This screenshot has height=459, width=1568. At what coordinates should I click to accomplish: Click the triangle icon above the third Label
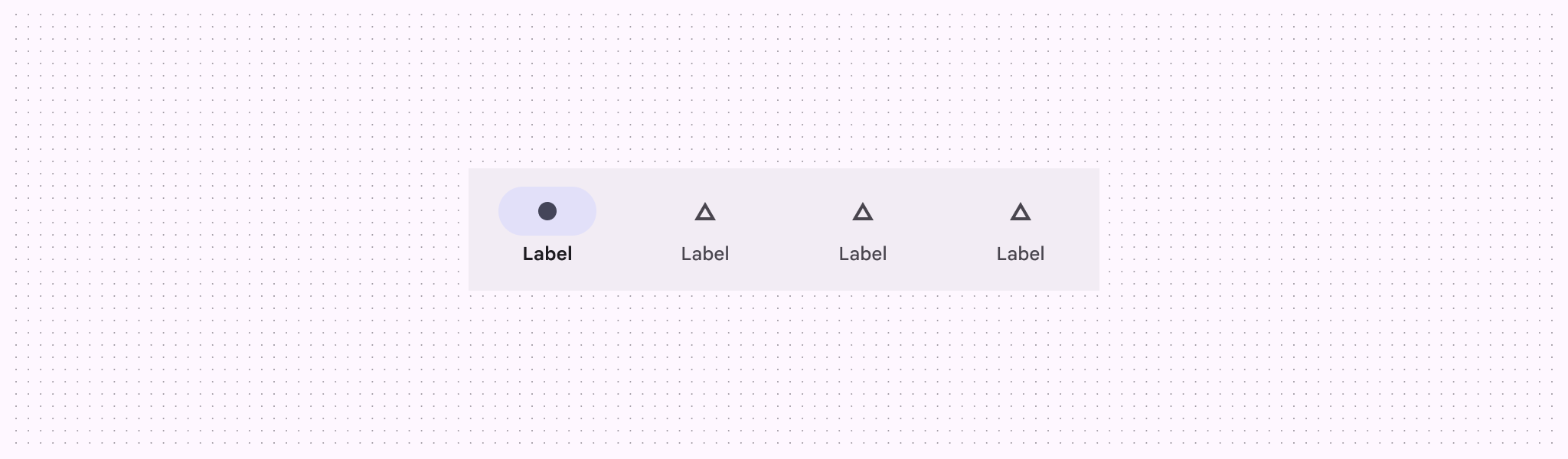(x=863, y=212)
